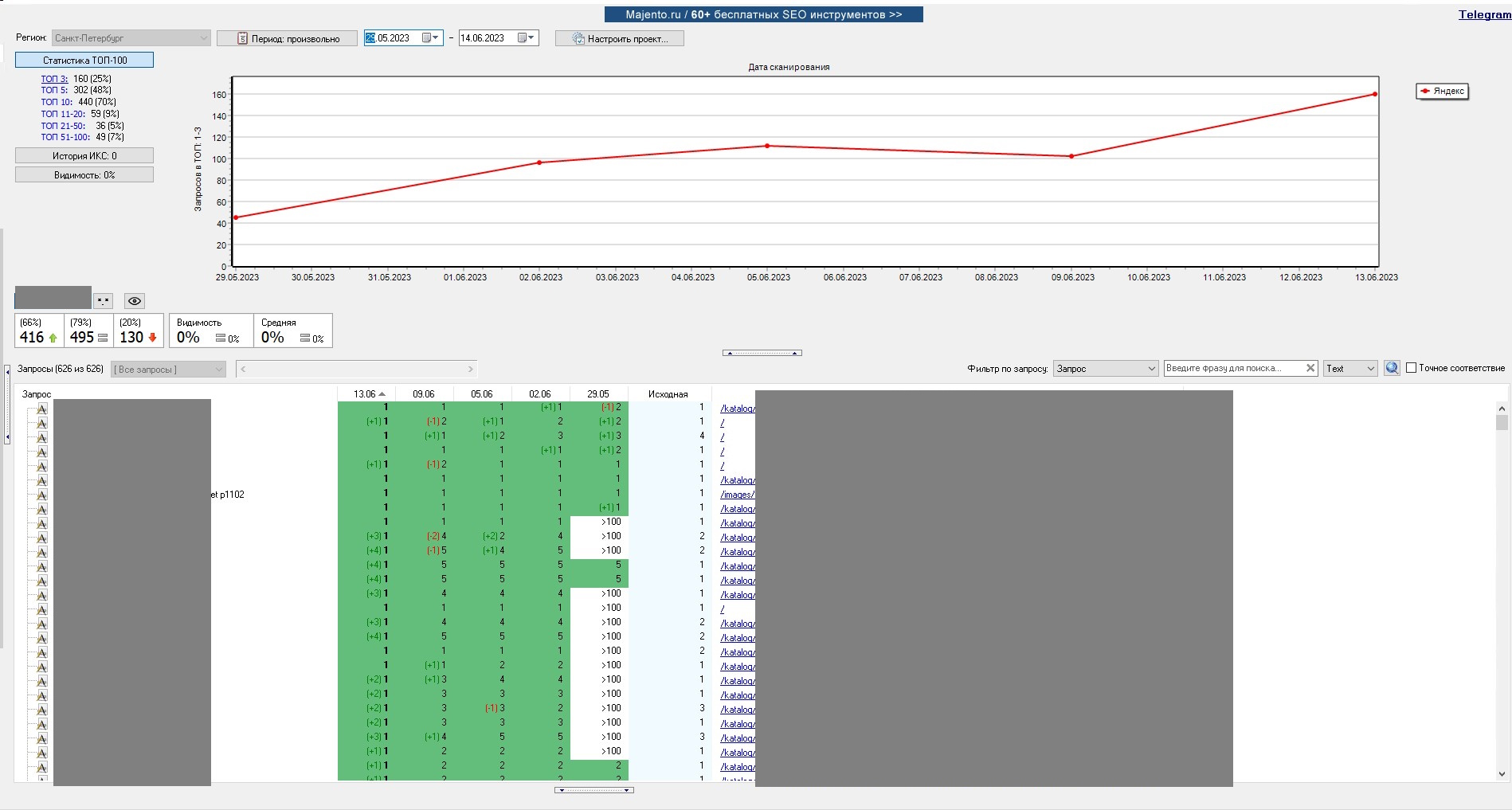Sort by the 13.06 column header

[x=366, y=394]
